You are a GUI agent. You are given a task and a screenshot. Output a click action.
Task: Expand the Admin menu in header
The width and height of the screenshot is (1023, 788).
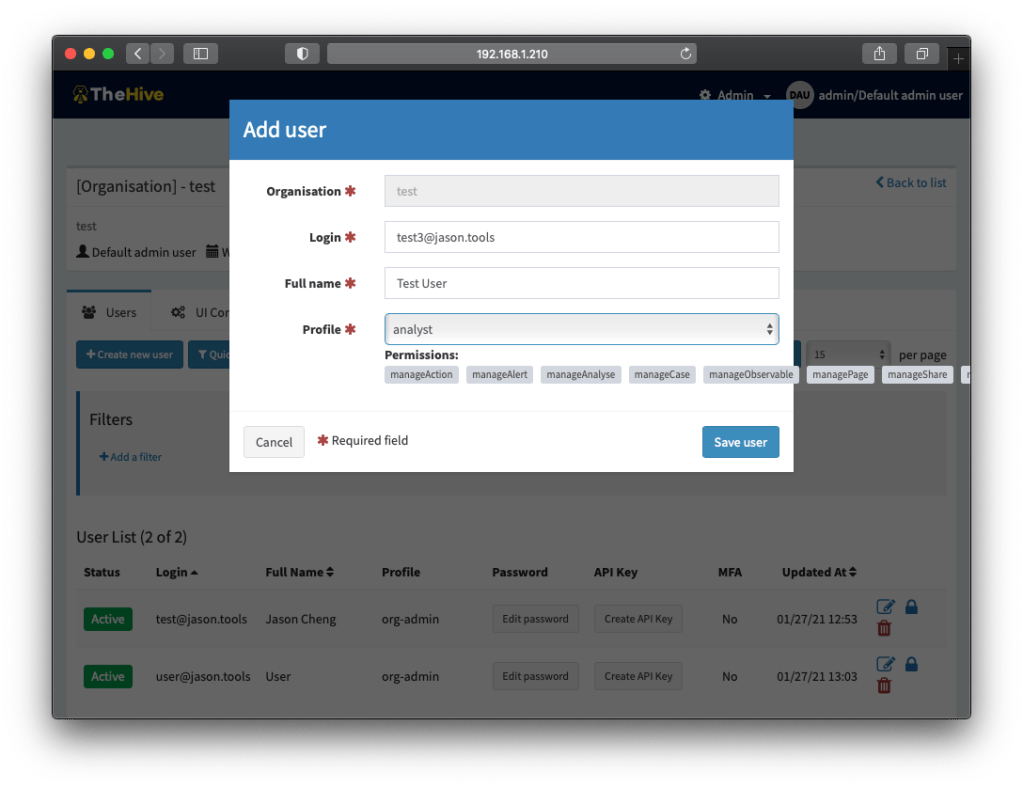735,96
